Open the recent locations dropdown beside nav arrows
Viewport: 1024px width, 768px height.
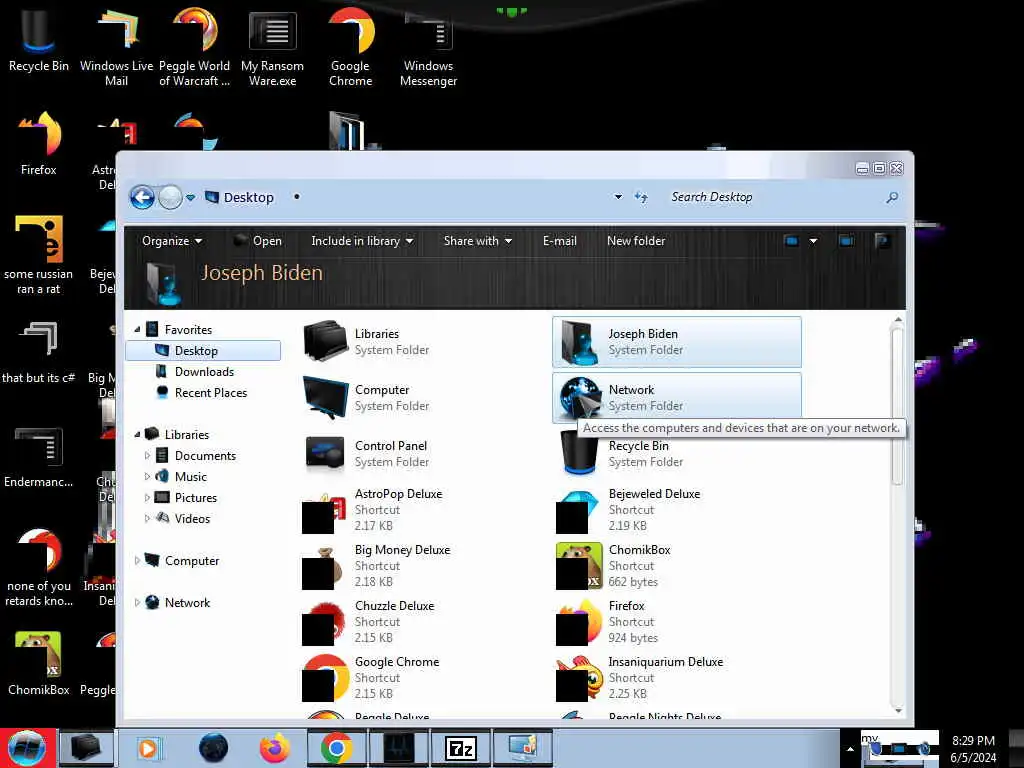coord(191,197)
